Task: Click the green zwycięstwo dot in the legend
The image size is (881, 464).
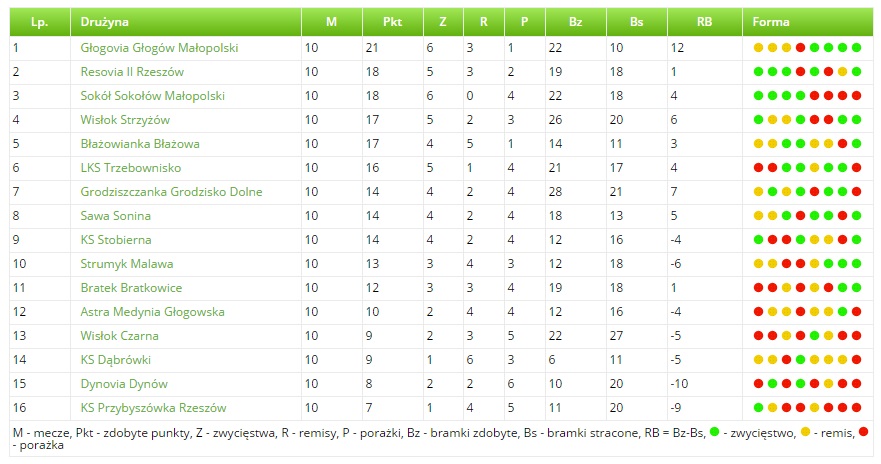Action: (715, 432)
